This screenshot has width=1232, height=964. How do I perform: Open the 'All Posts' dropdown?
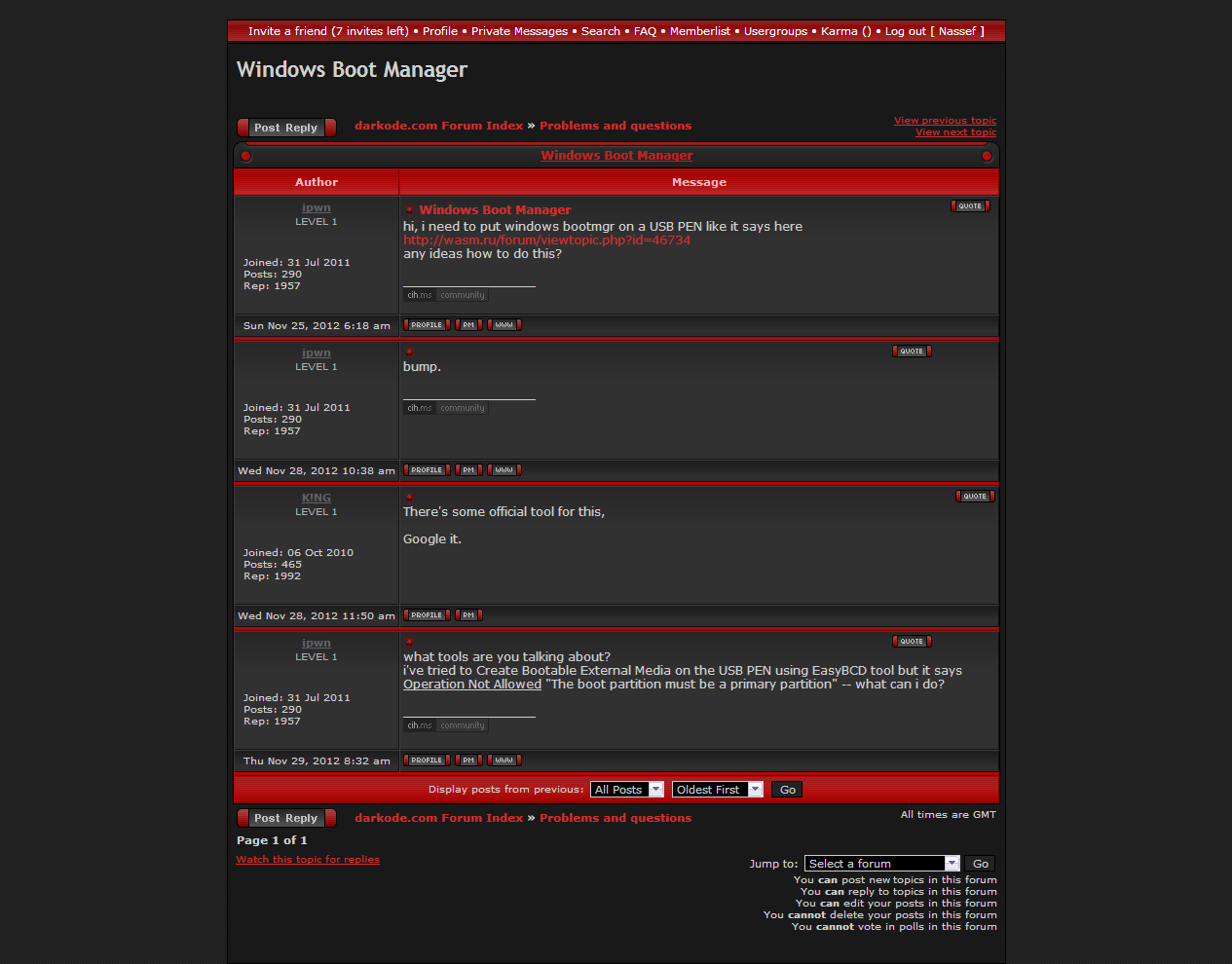(x=627, y=790)
